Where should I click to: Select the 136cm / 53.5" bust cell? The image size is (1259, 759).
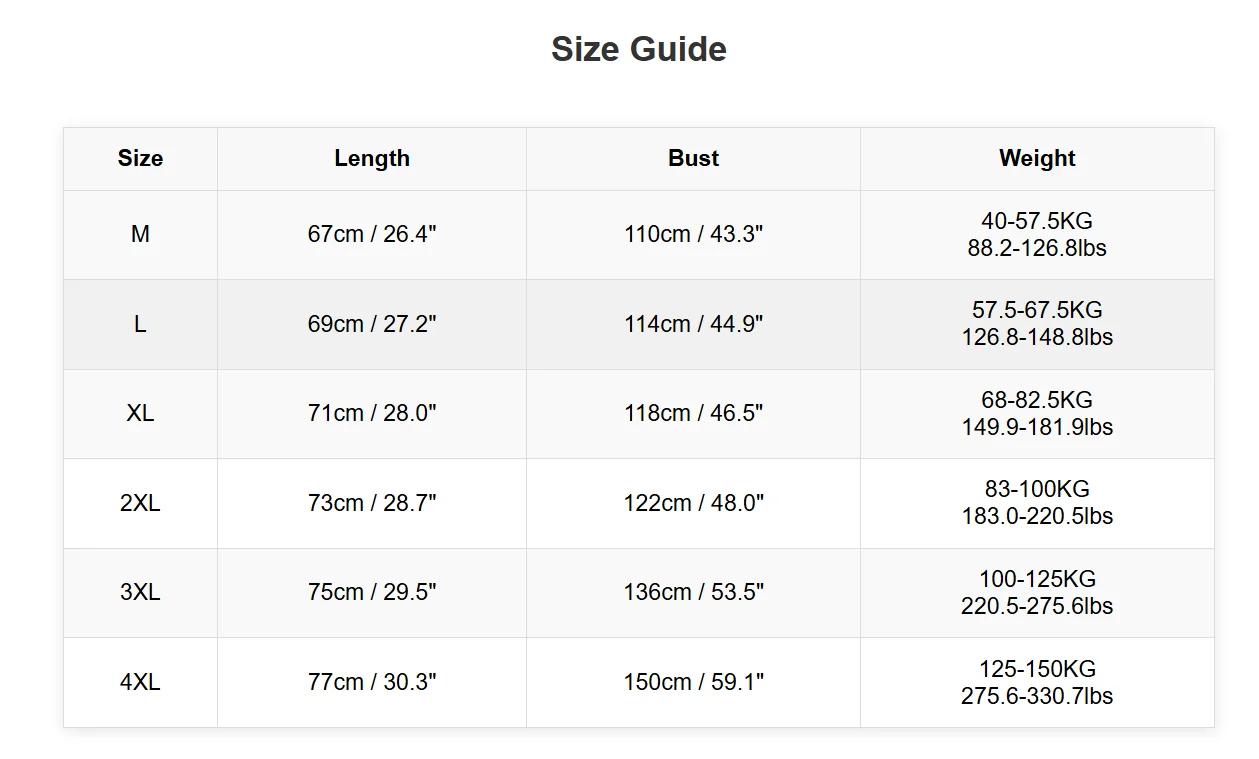click(x=693, y=592)
